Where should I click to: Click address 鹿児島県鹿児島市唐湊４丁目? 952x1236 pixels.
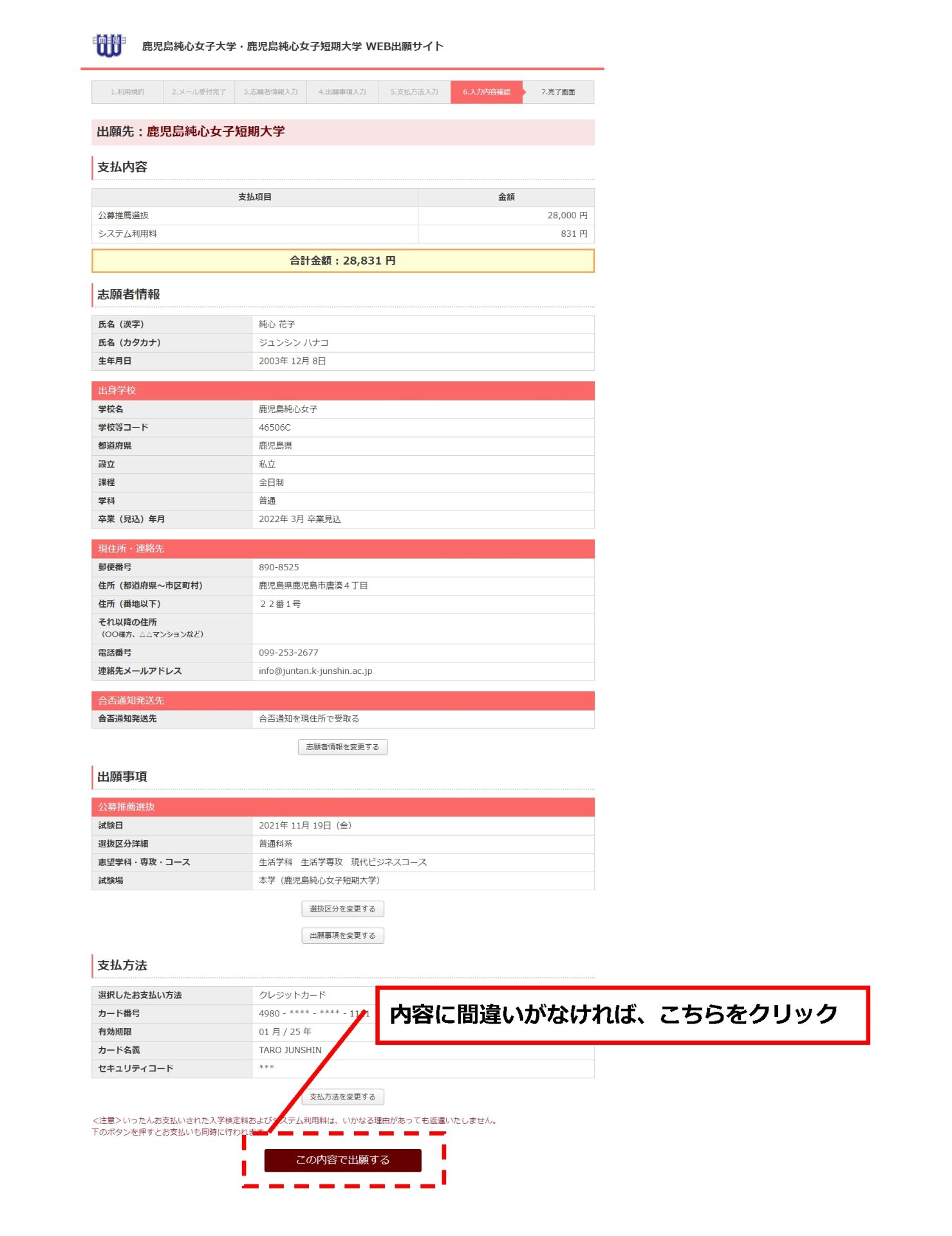[x=313, y=586]
